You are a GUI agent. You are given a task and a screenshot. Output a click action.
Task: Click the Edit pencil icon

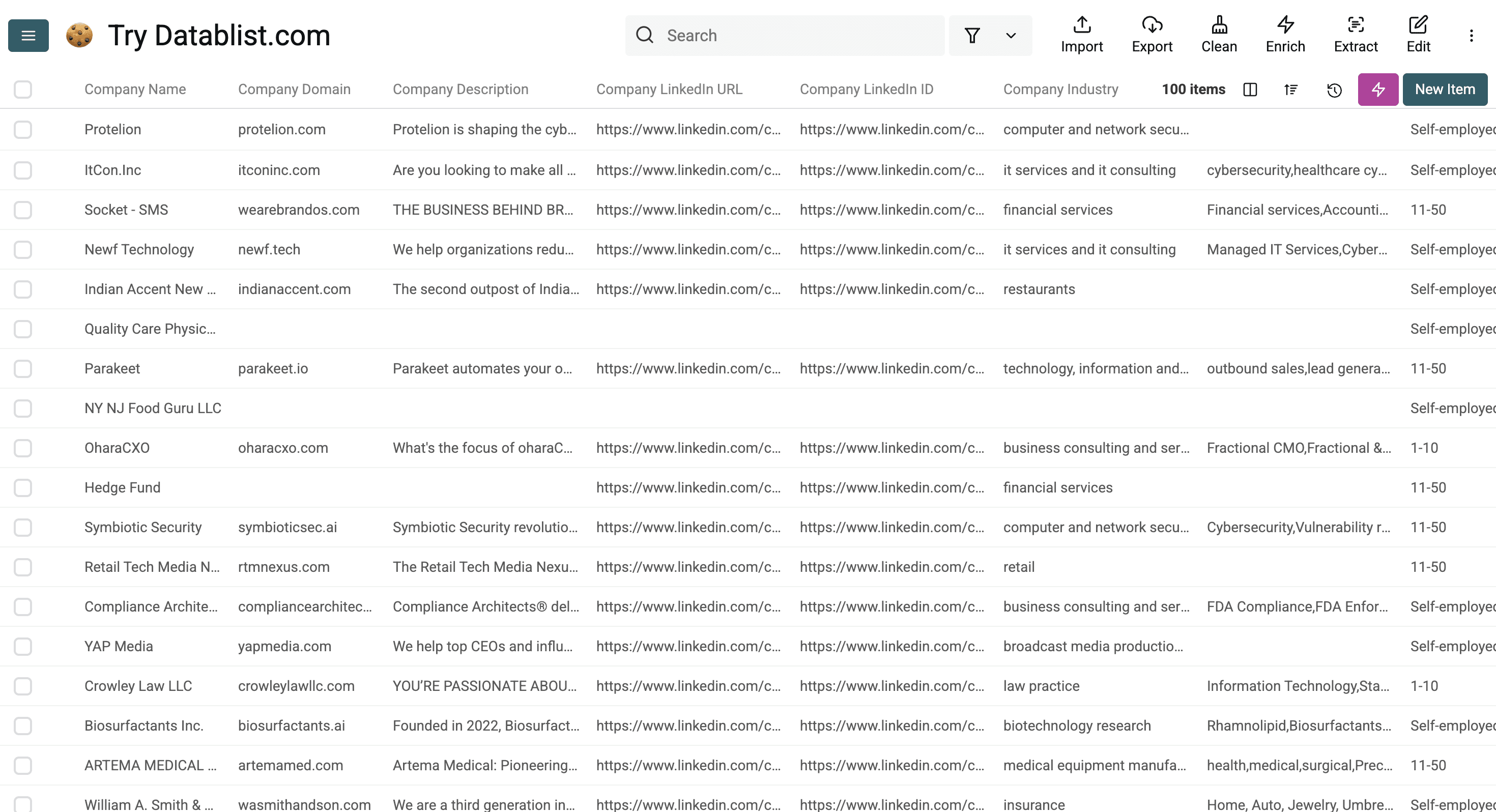[1418, 25]
